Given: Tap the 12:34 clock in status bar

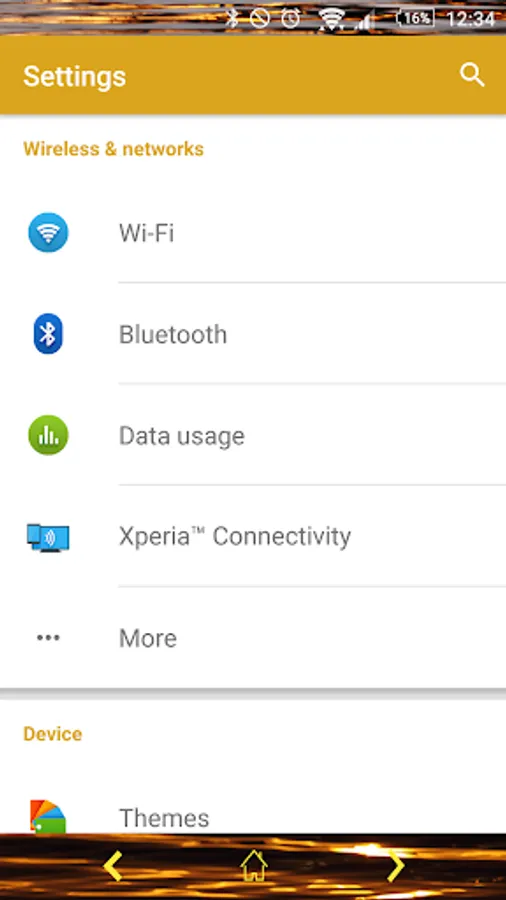Looking at the screenshot, I should coord(470,19).
